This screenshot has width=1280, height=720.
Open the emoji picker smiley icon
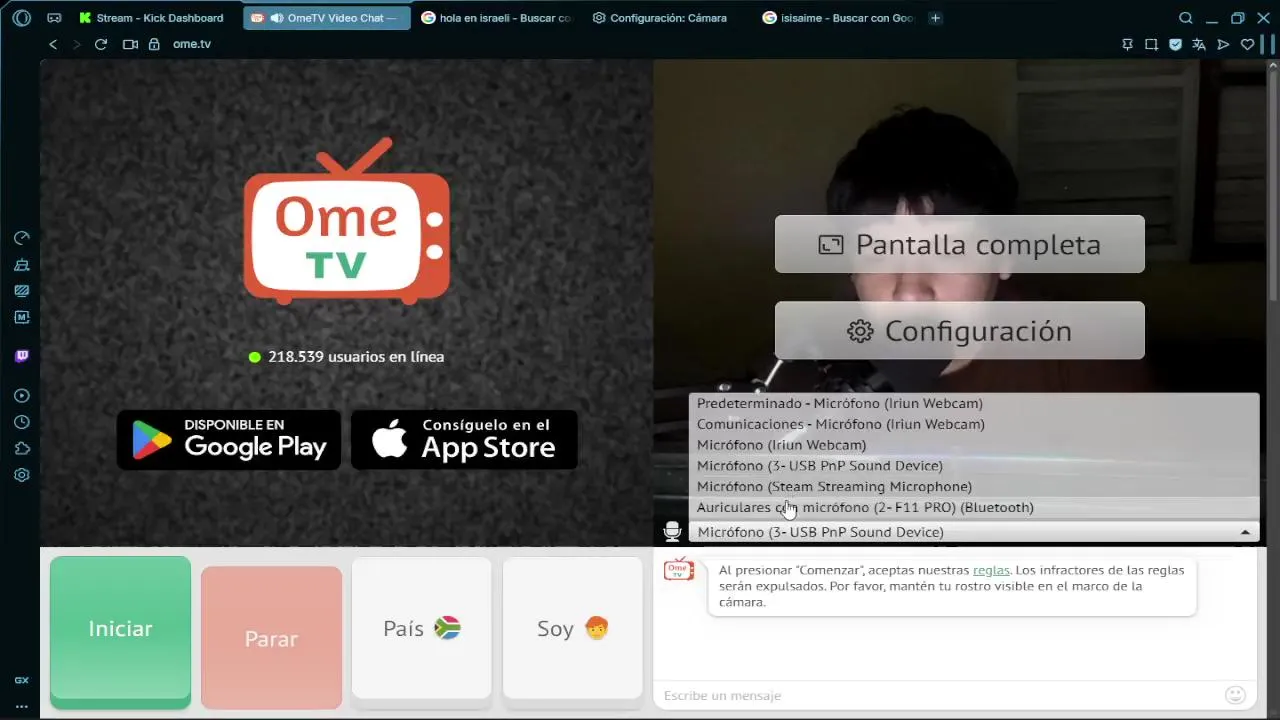[1235, 695]
